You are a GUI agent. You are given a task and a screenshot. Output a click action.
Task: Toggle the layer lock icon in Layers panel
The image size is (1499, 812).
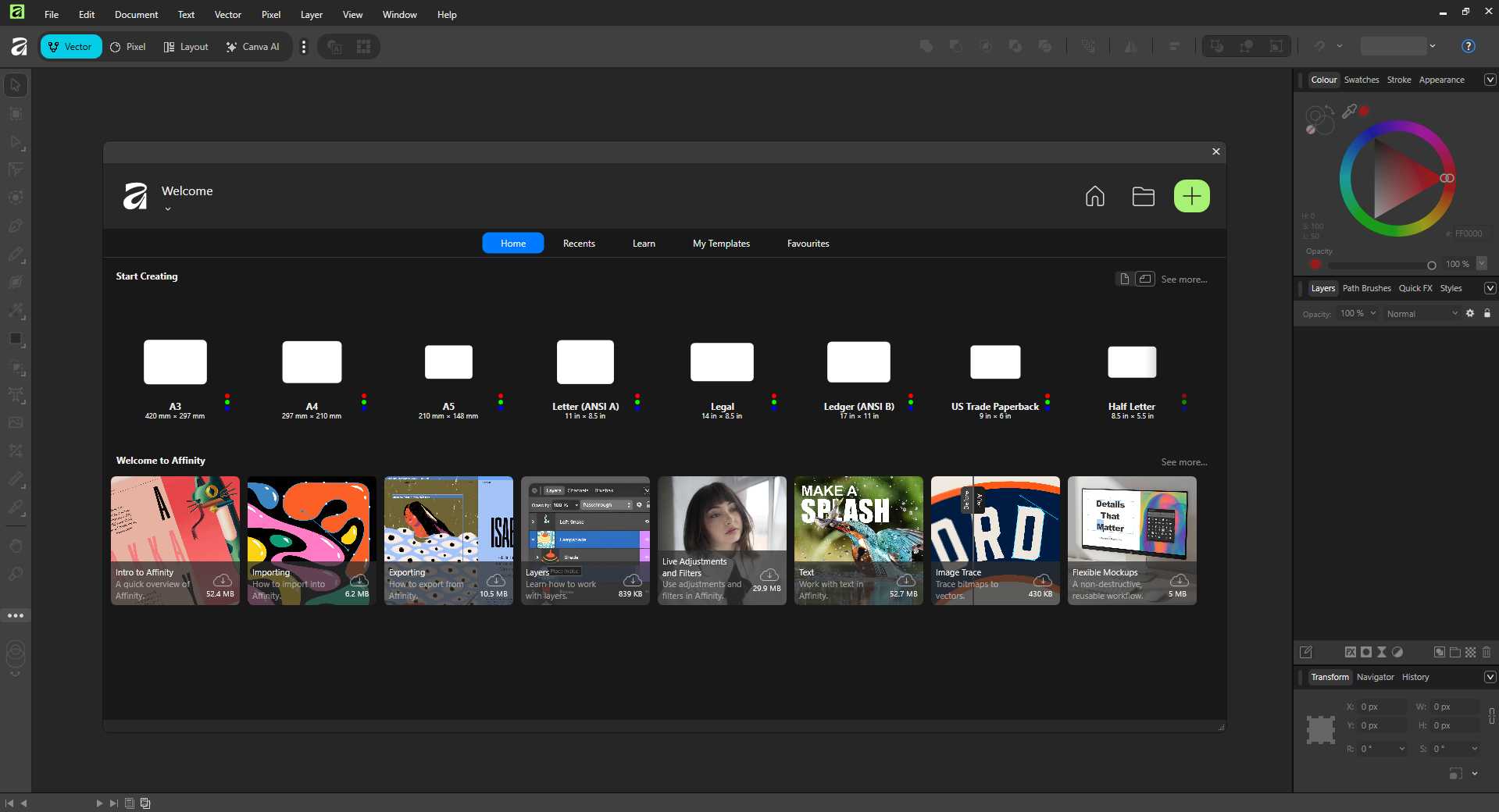tap(1487, 313)
